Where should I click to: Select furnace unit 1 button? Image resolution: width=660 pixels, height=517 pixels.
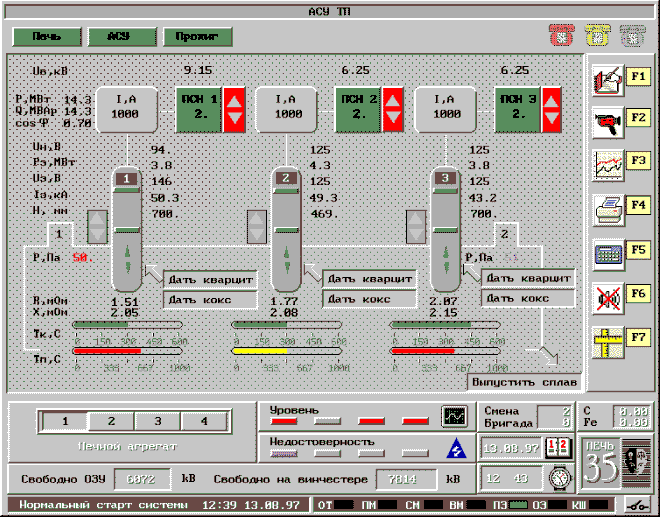pos(63,422)
